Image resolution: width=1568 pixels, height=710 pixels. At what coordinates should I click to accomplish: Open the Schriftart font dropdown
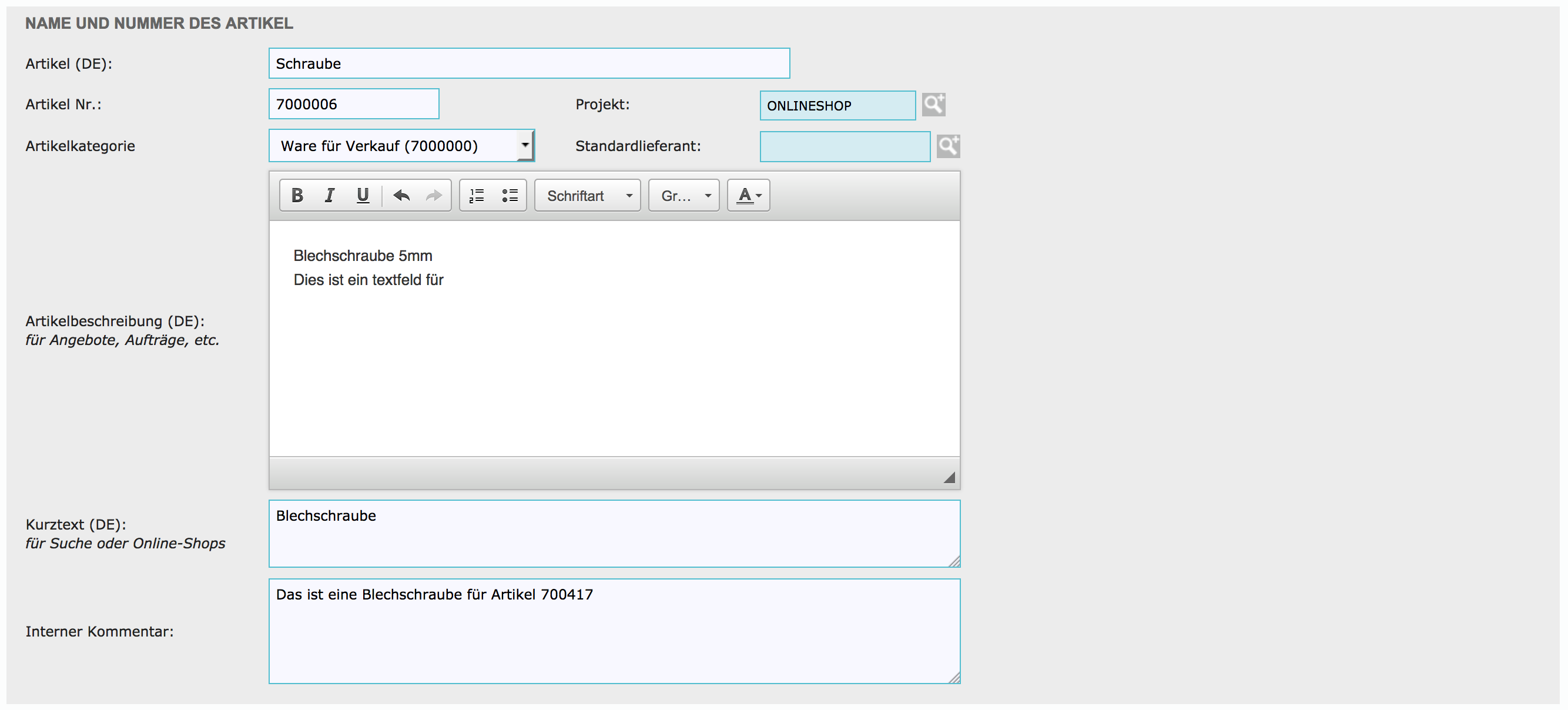tap(587, 196)
